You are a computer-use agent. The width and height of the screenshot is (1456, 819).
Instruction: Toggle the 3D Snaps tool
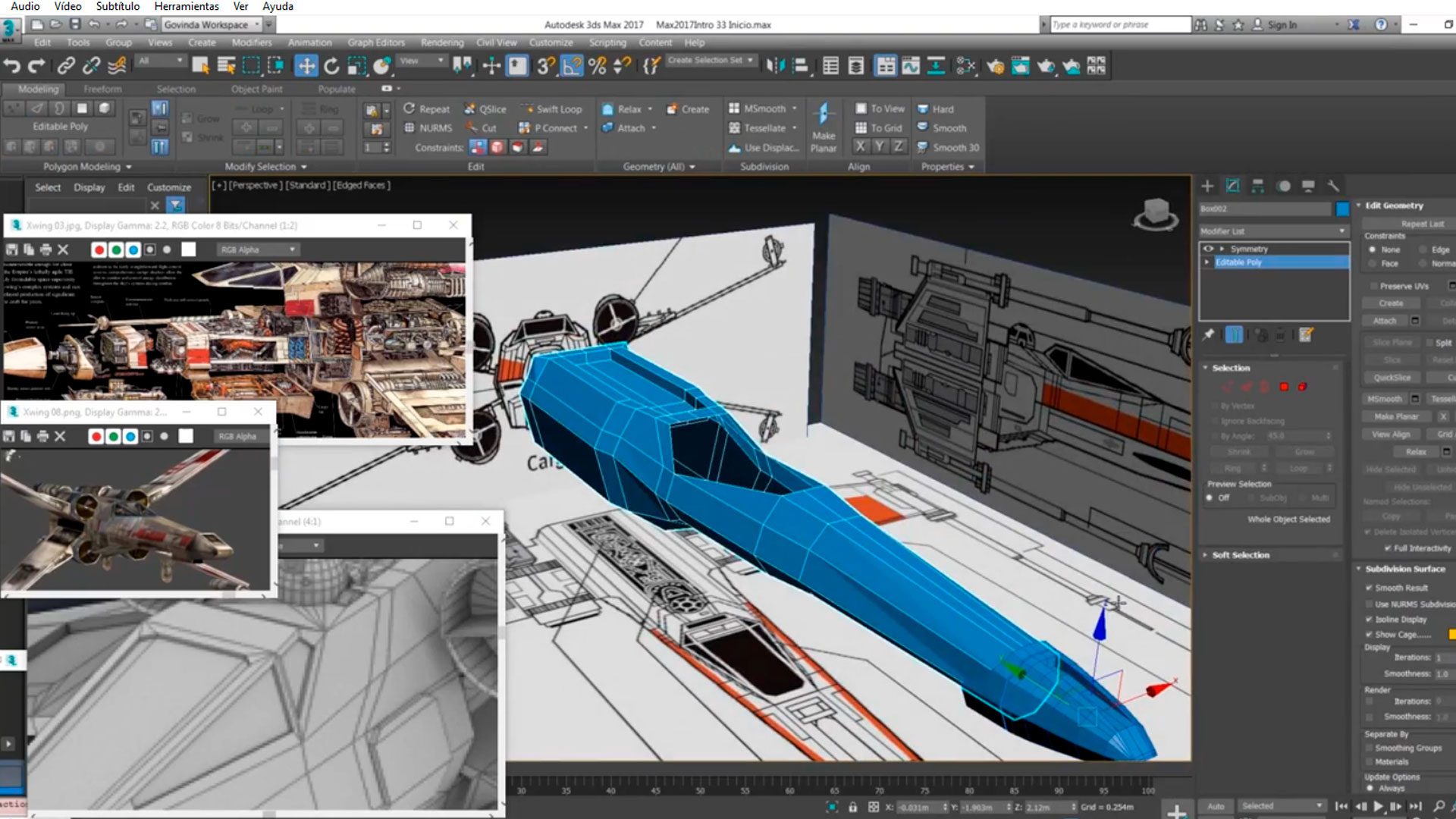[x=545, y=66]
